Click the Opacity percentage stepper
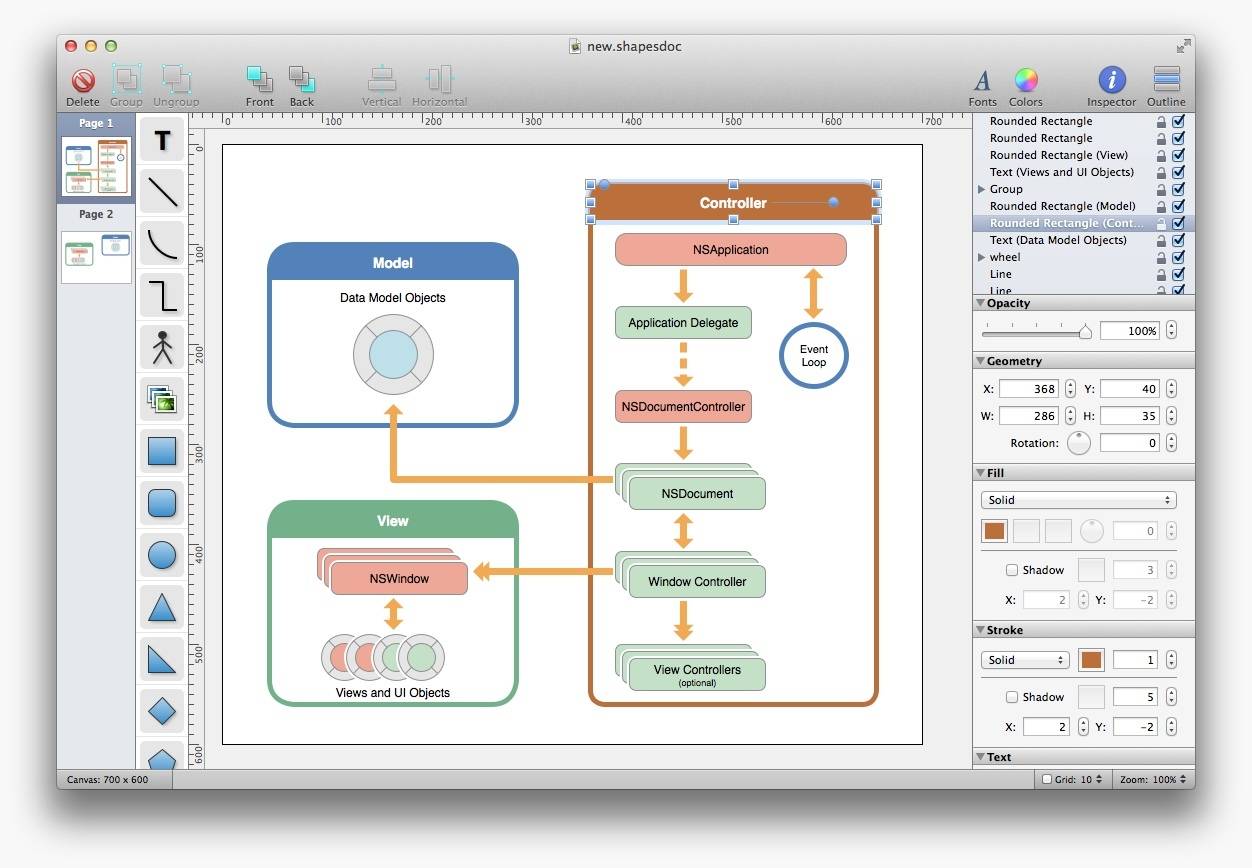The width and height of the screenshot is (1252, 868). pos(1171,330)
